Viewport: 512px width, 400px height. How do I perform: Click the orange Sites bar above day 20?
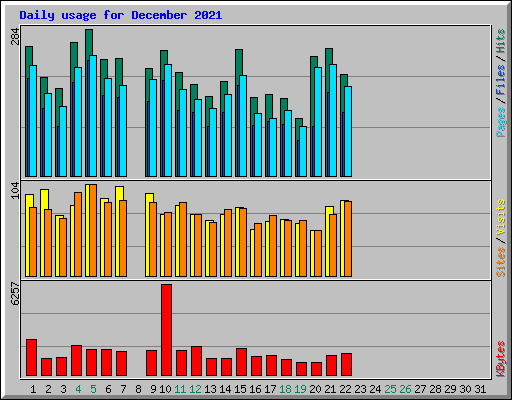(x=318, y=253)
